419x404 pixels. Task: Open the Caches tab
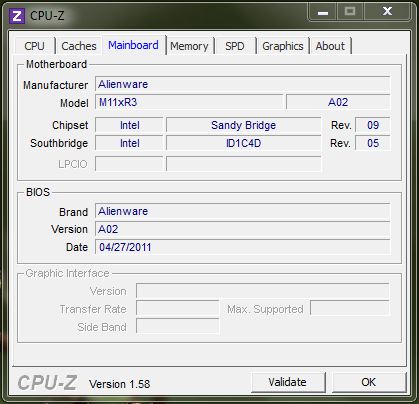coord(79,46)
